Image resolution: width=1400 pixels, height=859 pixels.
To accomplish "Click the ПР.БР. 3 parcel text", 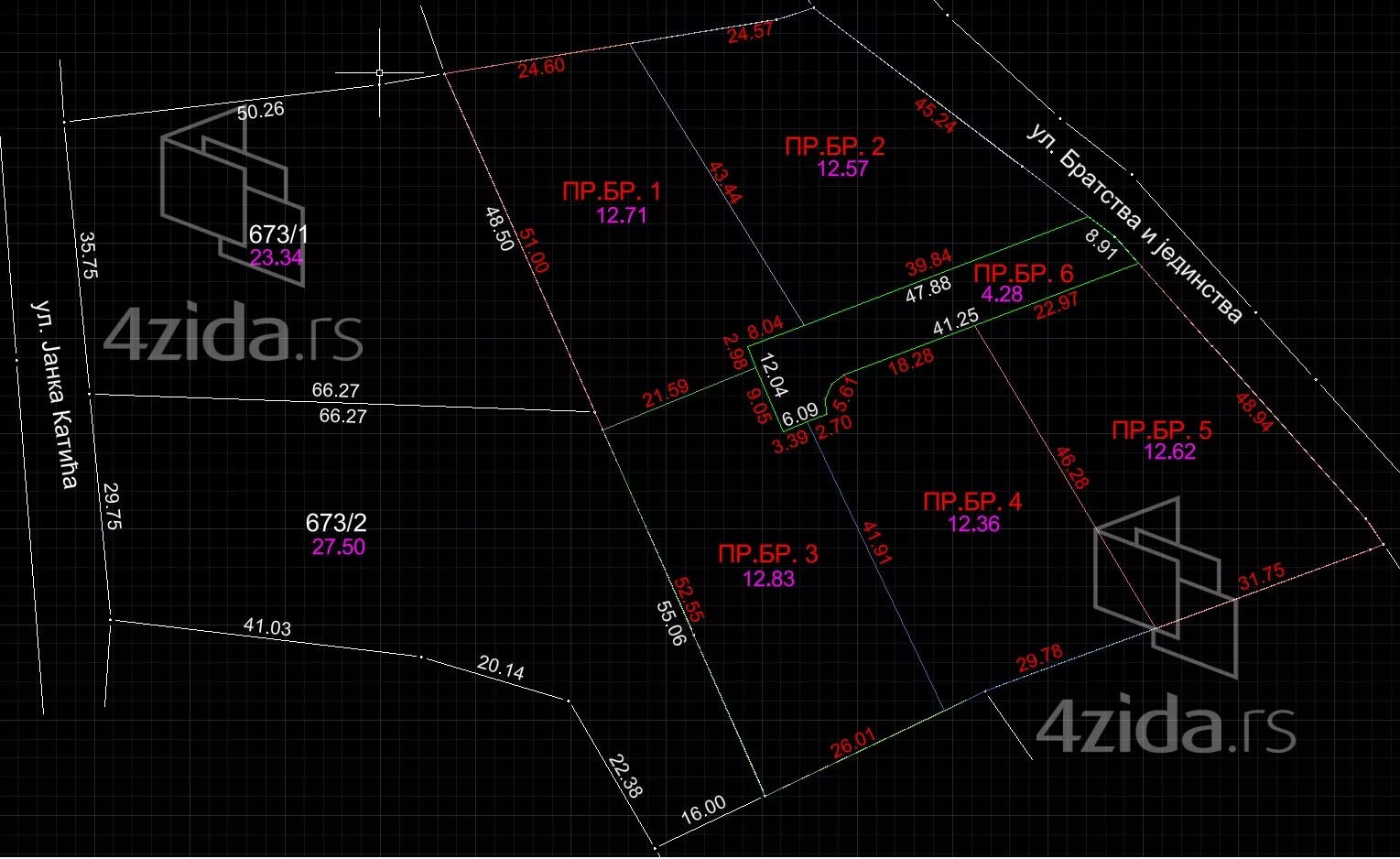I will point(767,554).
